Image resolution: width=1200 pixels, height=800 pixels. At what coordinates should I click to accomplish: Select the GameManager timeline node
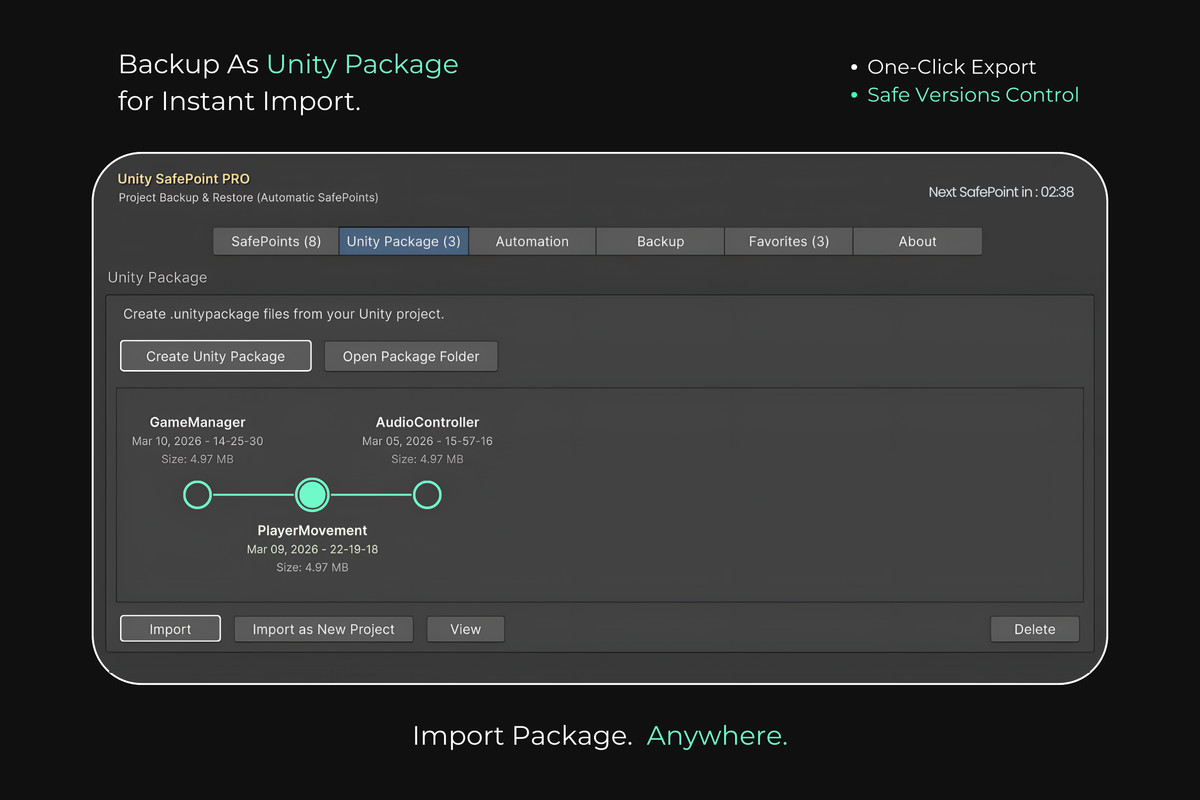[198, 495]
